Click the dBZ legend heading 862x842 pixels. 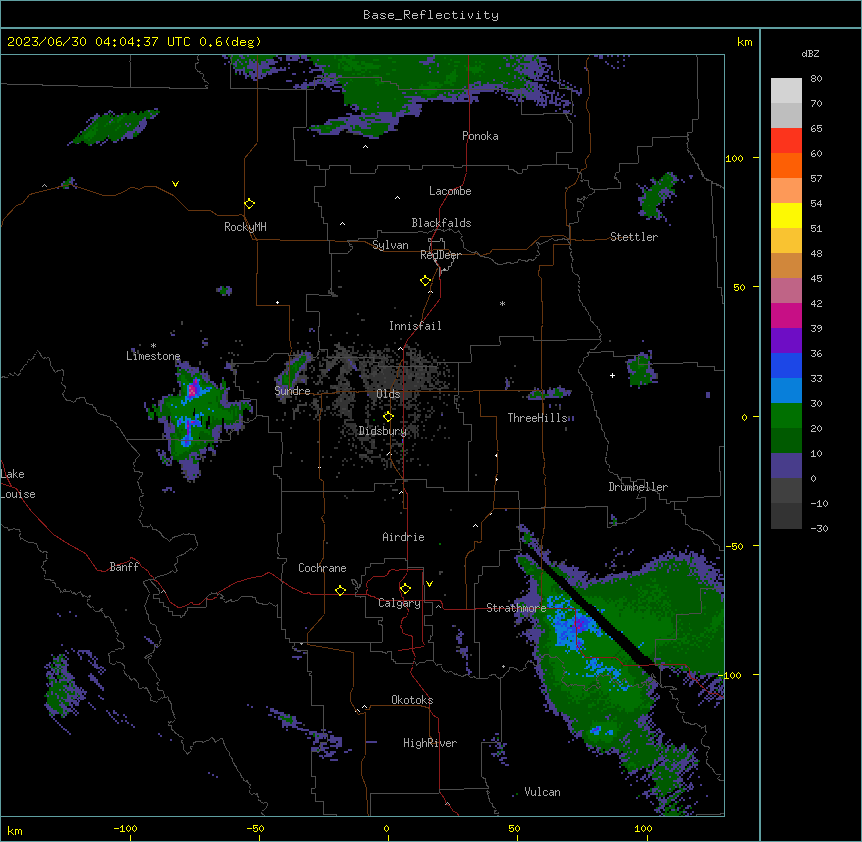pyautogui.click(x=810, y=53)
